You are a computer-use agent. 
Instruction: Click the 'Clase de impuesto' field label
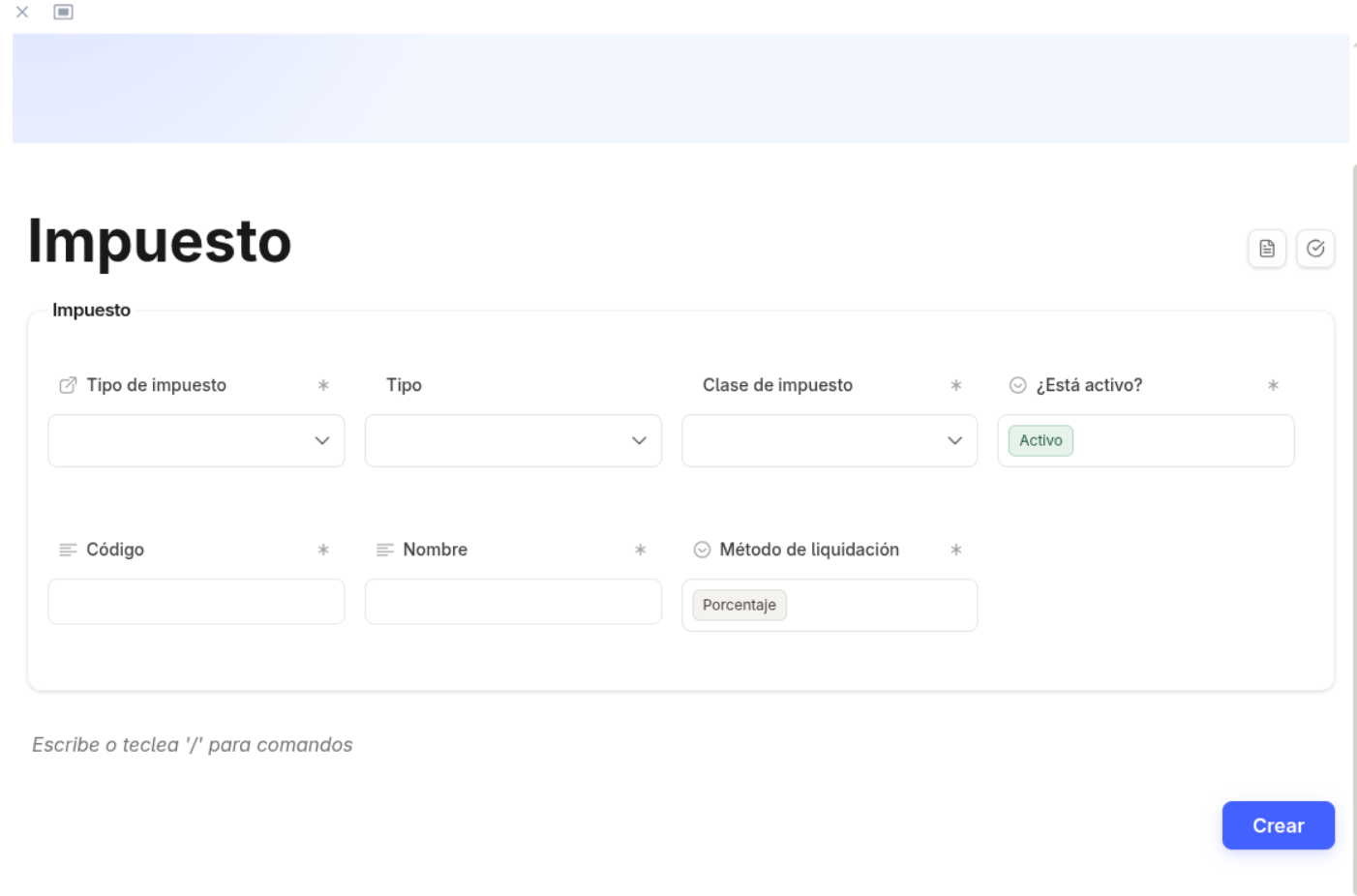pos(777,385)
